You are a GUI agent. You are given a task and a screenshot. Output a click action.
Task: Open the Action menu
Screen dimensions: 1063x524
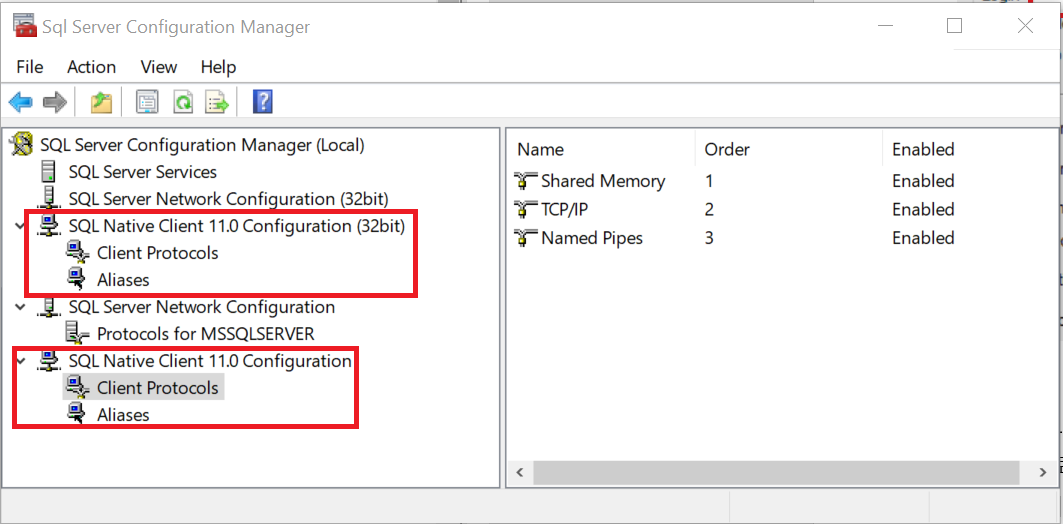tap(92, 67)
